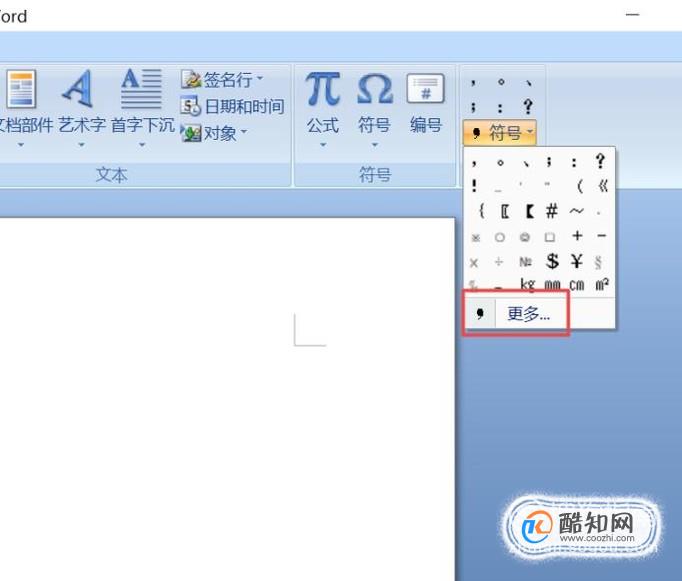This screenshot has width=682, height=581.
Task: Select 更多... to show more symbols
Action: click(528, 313)
